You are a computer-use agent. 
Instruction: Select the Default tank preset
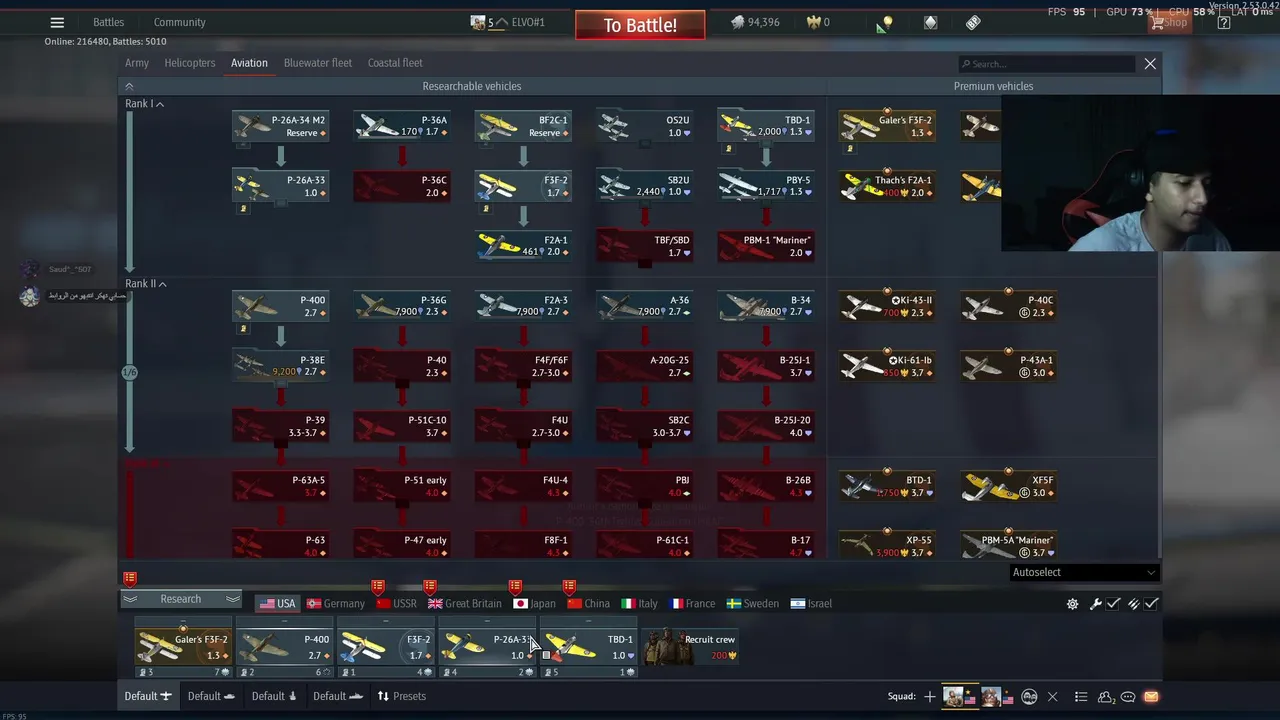click(x=212, y=696)
